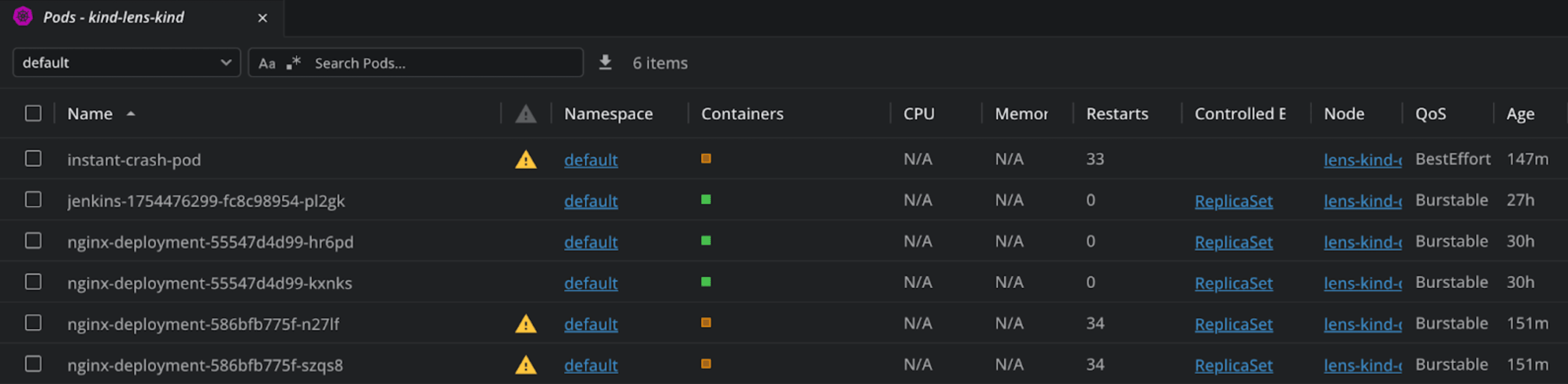Sort pods by Restarts column
The width and height of the screenshot is (1568, 384).
click(x=1117, y=114)
